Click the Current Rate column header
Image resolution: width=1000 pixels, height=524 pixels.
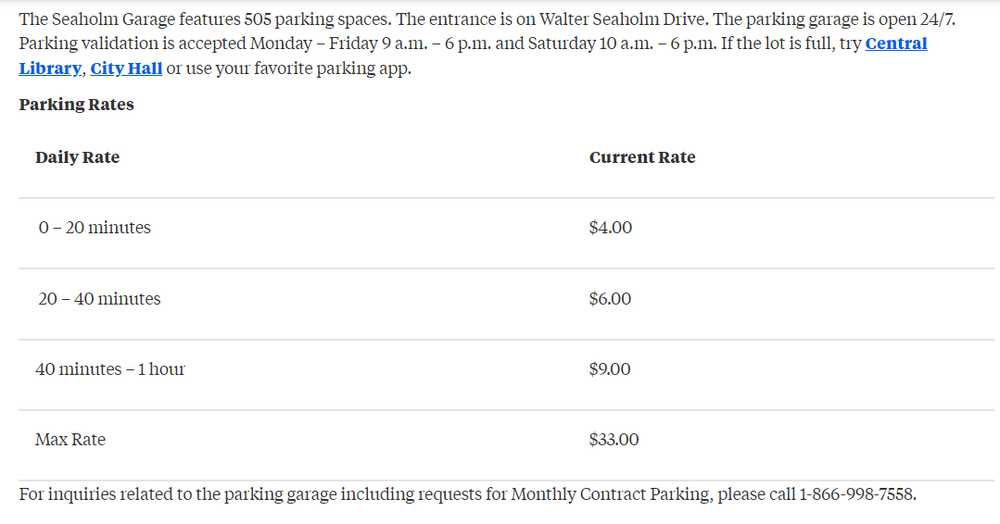pyautogui.click(x=642, y=157)
